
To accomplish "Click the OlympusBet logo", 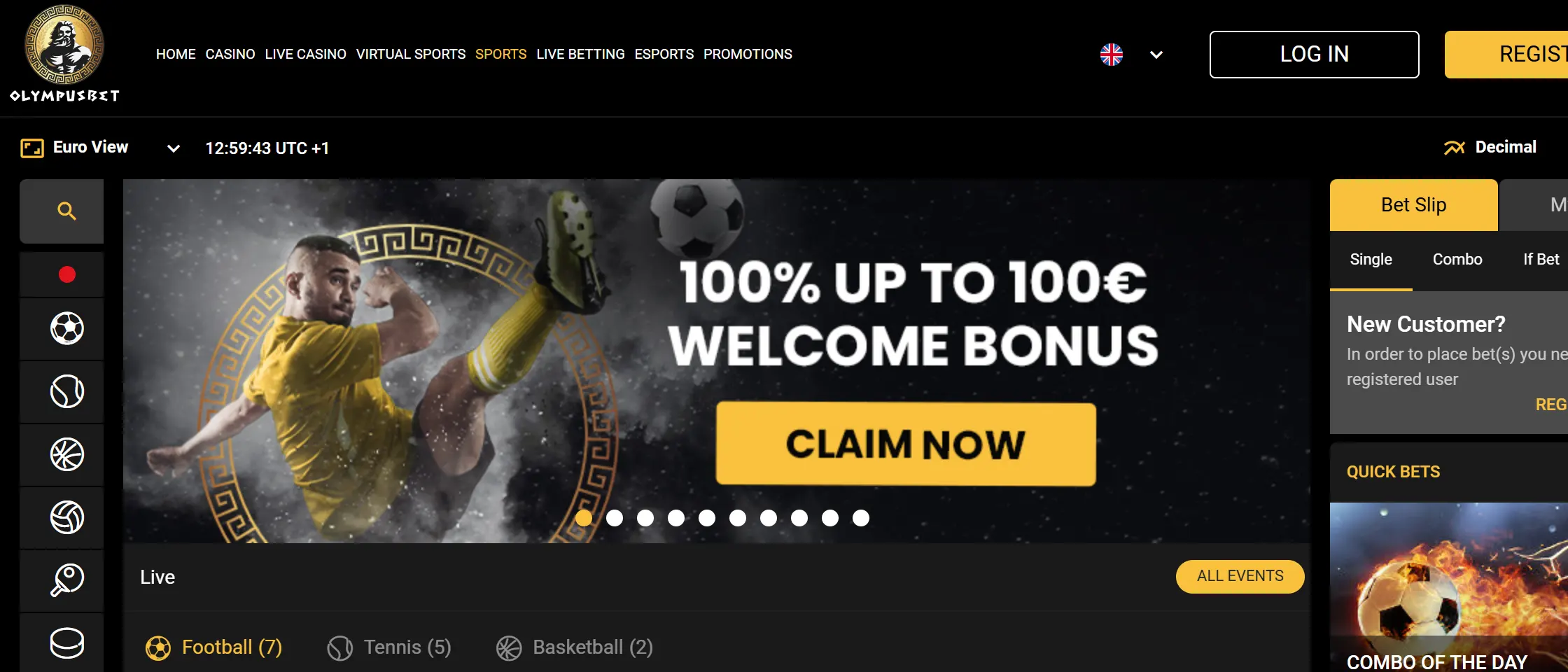I will click(x=64, y=54).
